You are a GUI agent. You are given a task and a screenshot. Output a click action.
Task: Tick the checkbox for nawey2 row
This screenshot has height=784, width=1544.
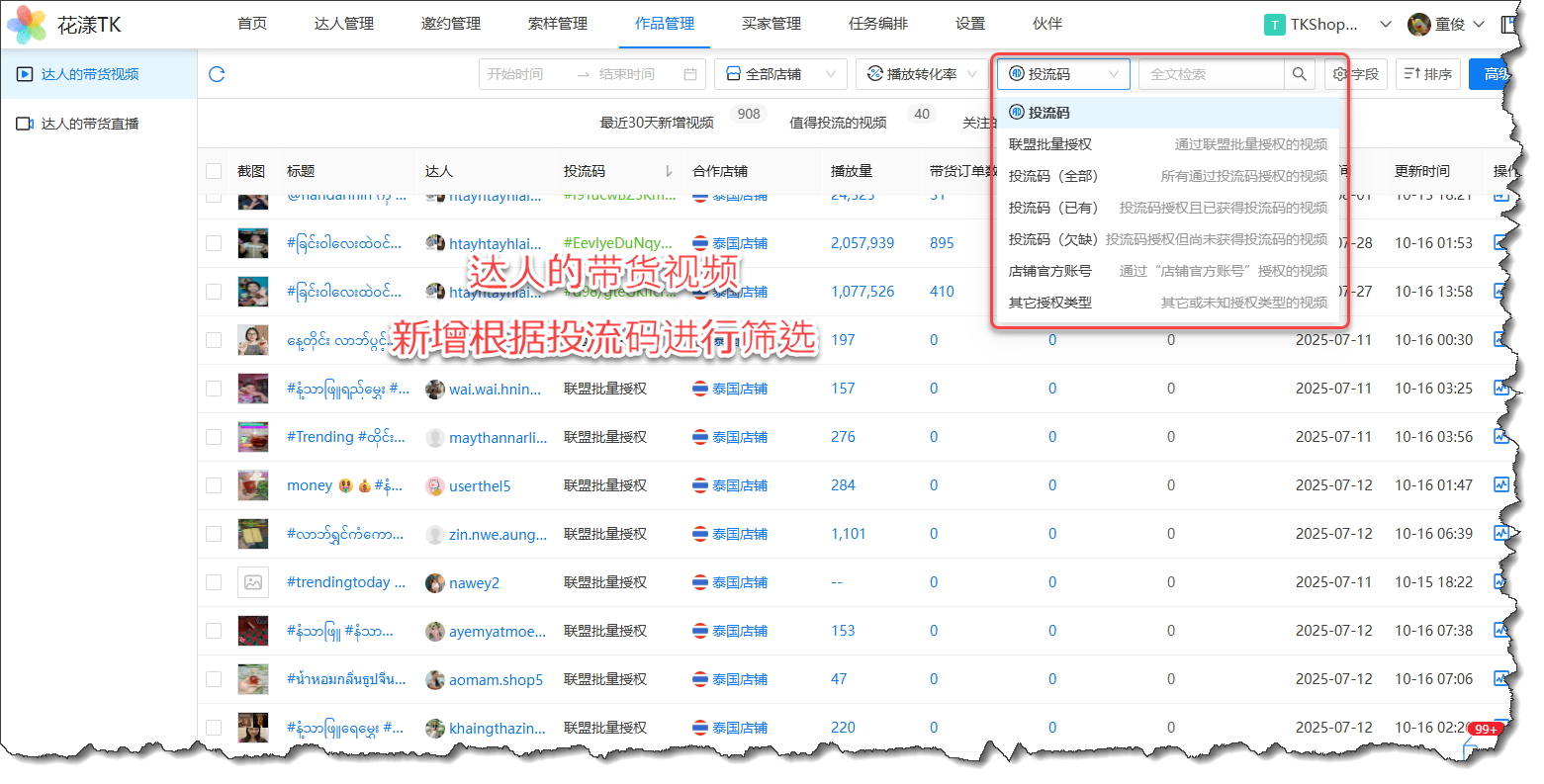(214, 582)
